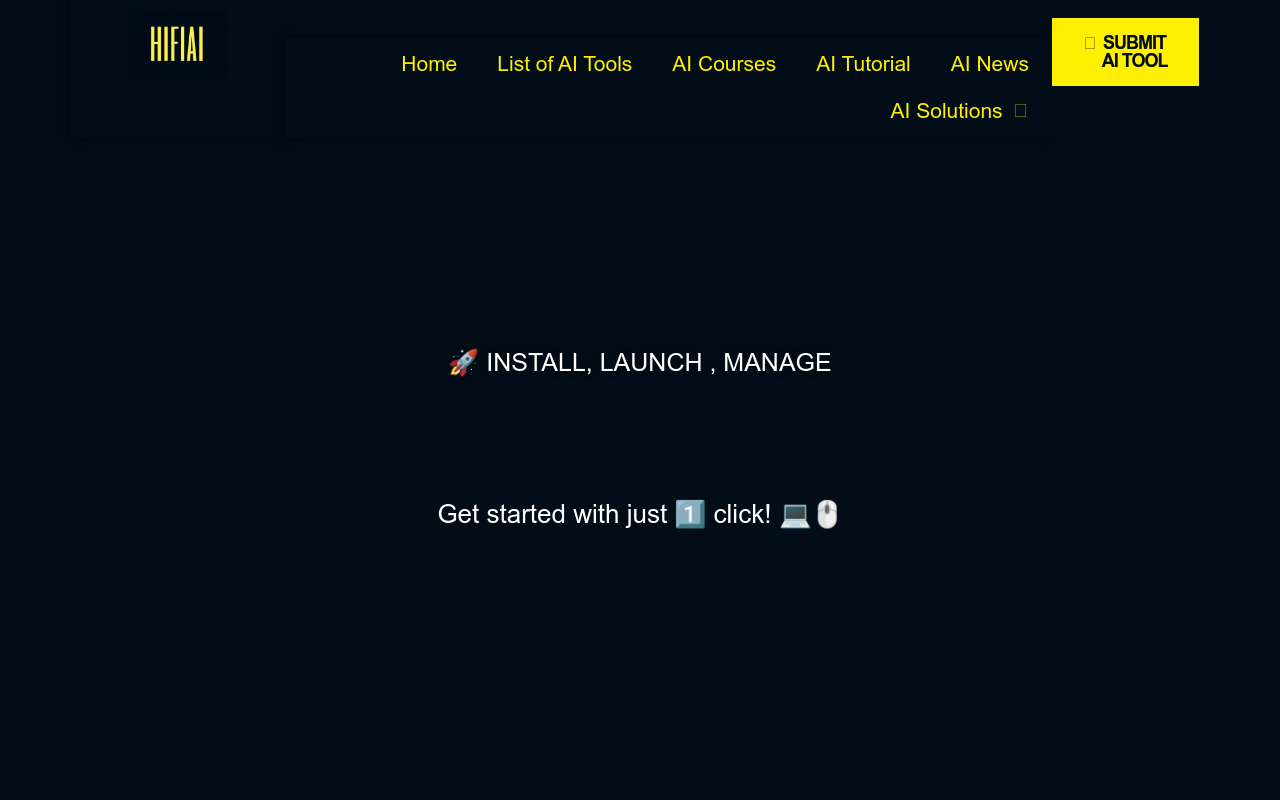The image size is (1280, 800).
Task: Click the Submit AI Tool button
Action: tap(1125, 52)
